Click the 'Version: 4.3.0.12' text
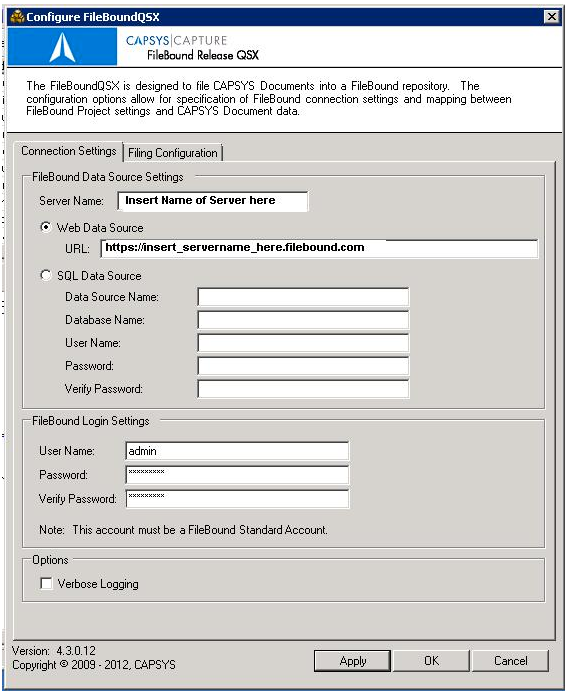Viewport: 567px width, 693px height. click(x=53, y=651)
